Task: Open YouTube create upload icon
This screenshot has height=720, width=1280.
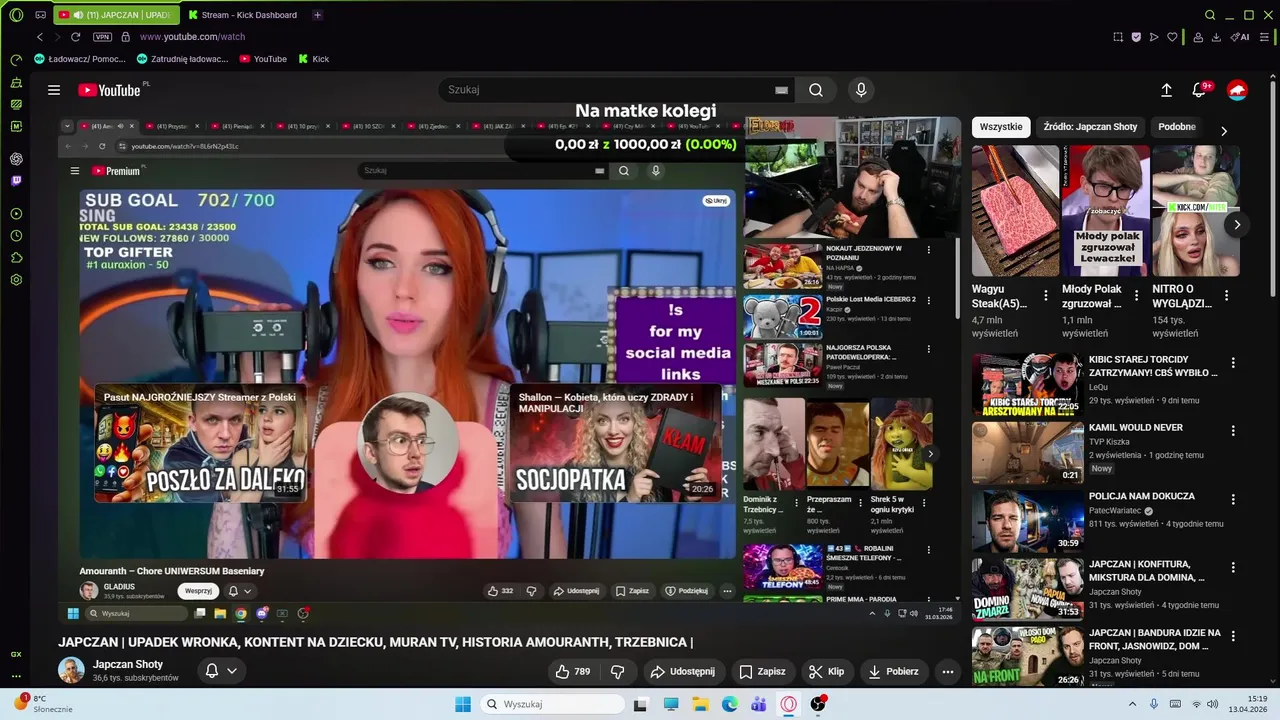Action: pyautogui.click(x=1166, y=90)
